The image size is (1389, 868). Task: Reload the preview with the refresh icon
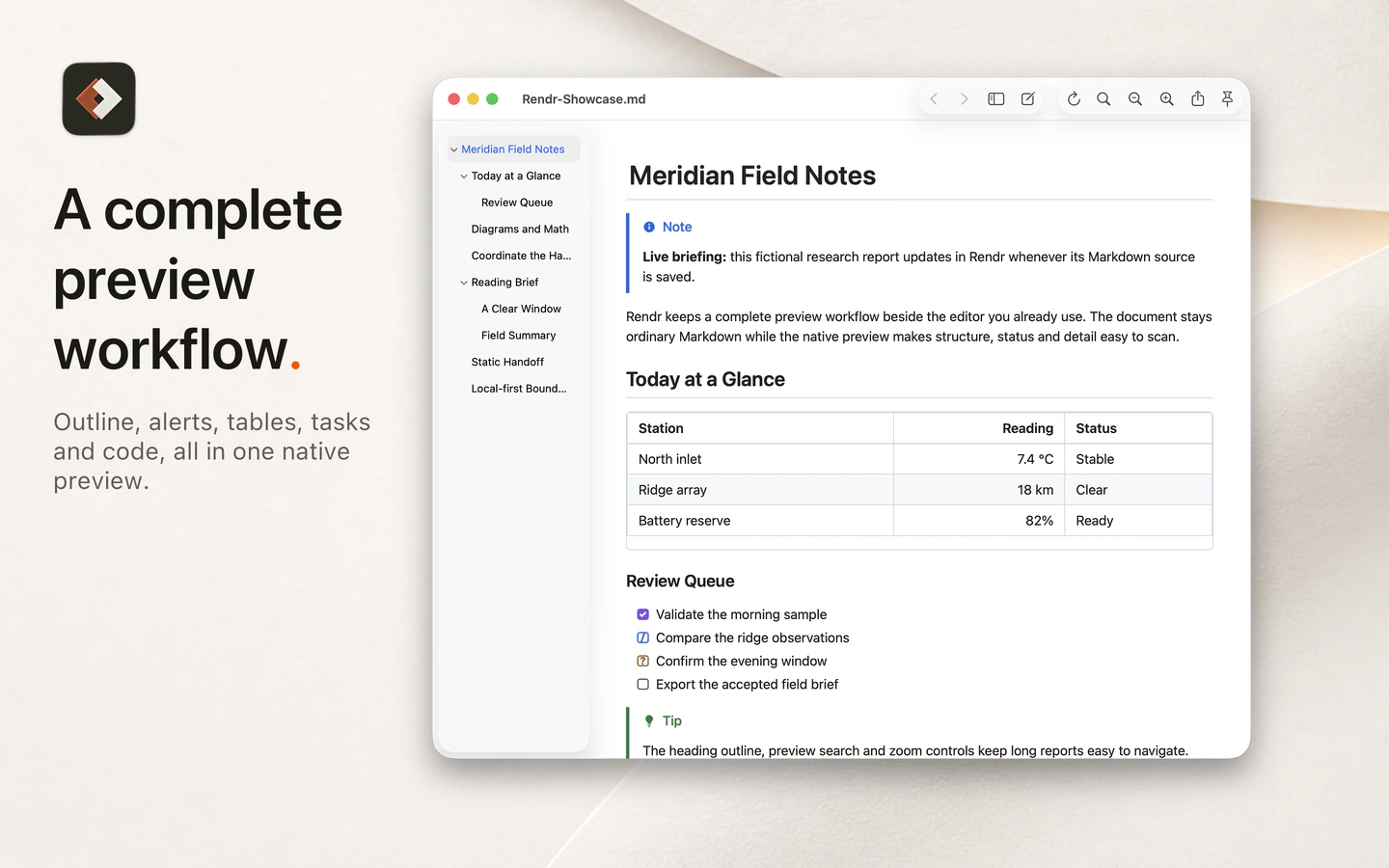pos(1074,98)
